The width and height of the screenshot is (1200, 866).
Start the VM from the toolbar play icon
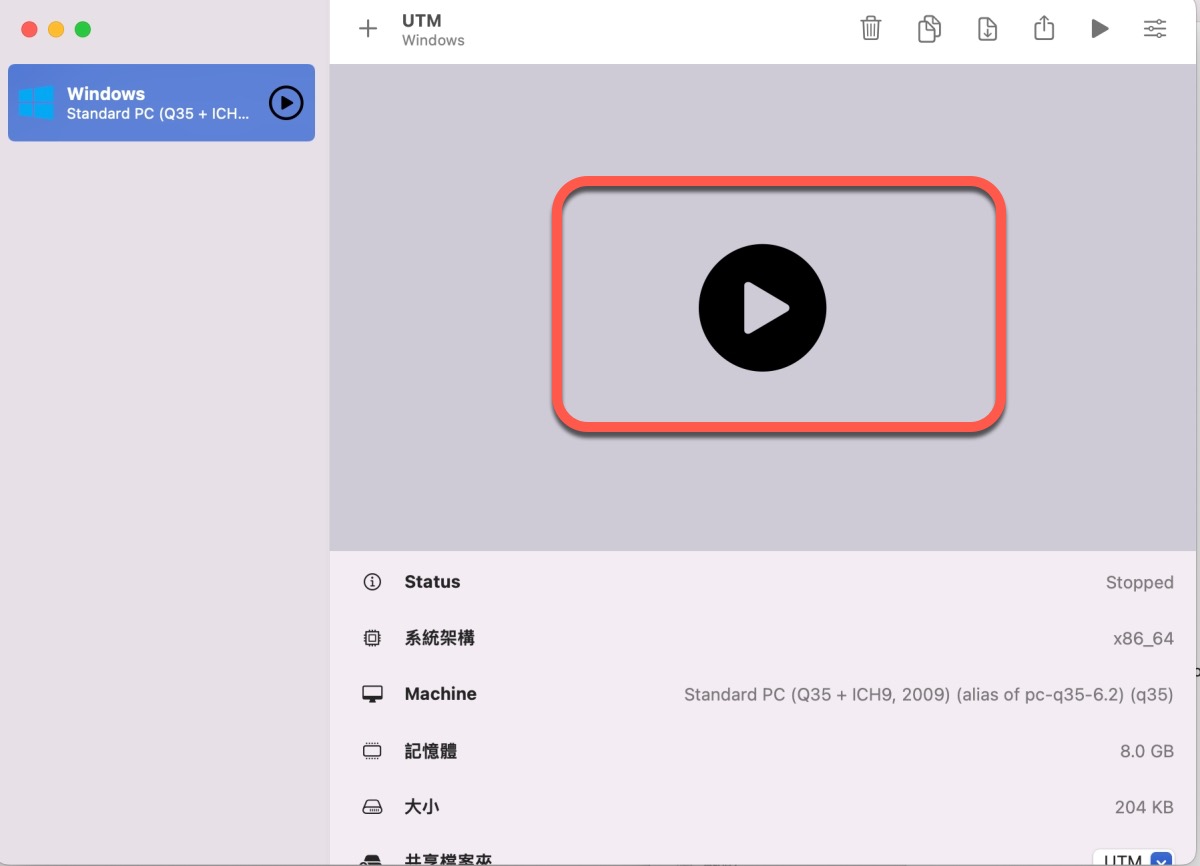tap(1100, 29)
